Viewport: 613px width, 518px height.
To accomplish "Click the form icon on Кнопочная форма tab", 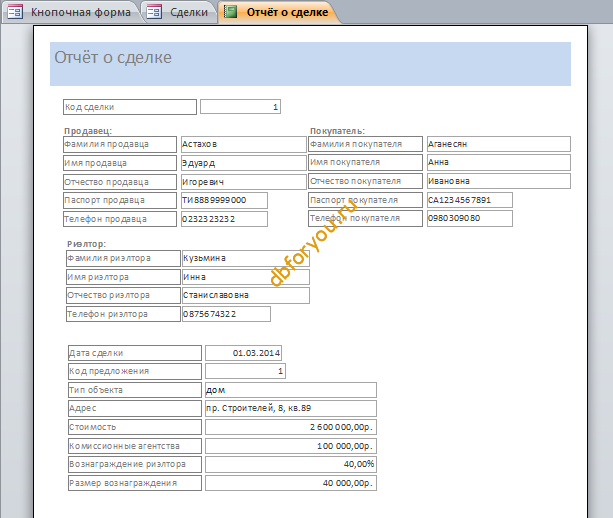I will coord(15,12).
